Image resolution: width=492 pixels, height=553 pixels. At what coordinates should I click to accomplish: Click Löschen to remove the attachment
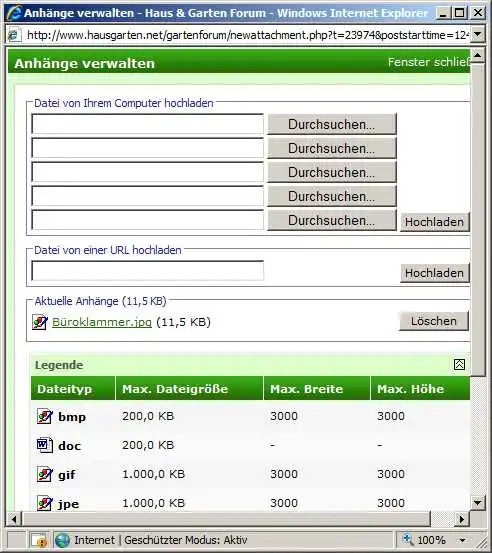coord(434,321)
